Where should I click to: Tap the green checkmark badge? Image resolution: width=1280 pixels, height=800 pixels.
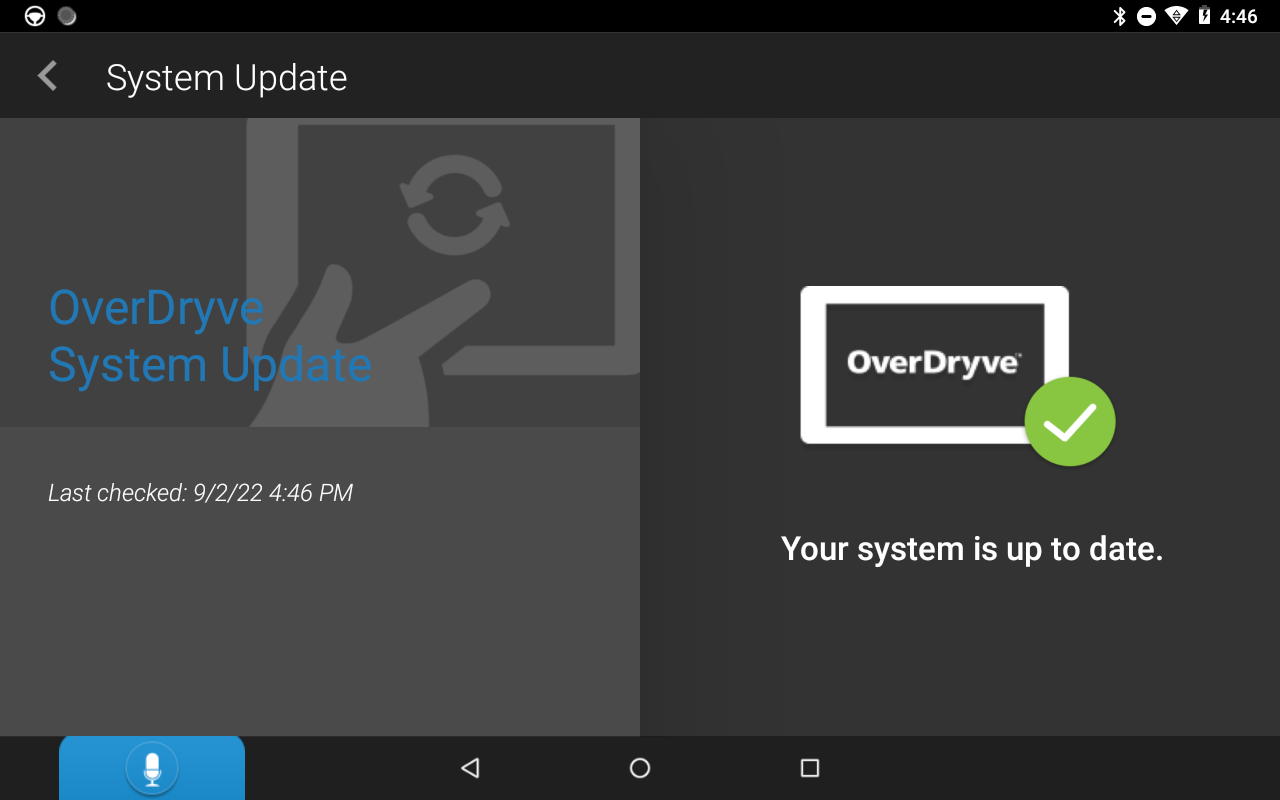pos(1070,422)
